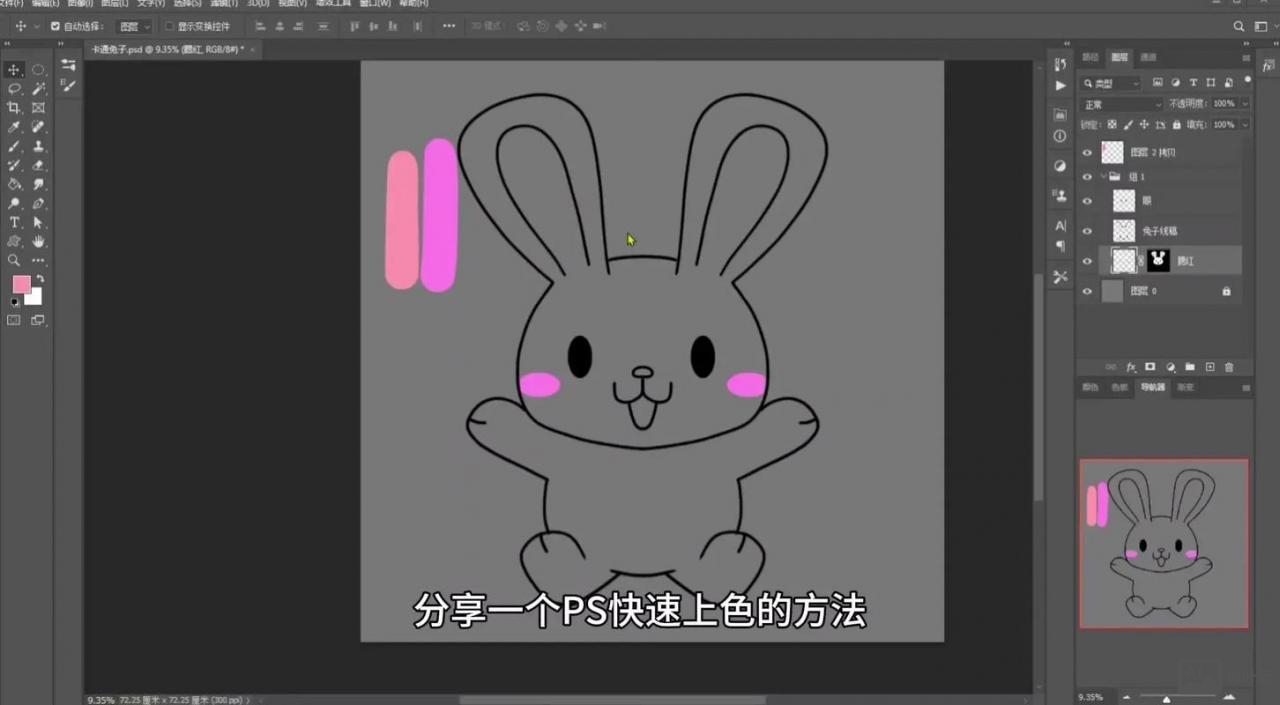Select the Lasso tool
Screen dimensions: 1280x705
click(13, 89)
